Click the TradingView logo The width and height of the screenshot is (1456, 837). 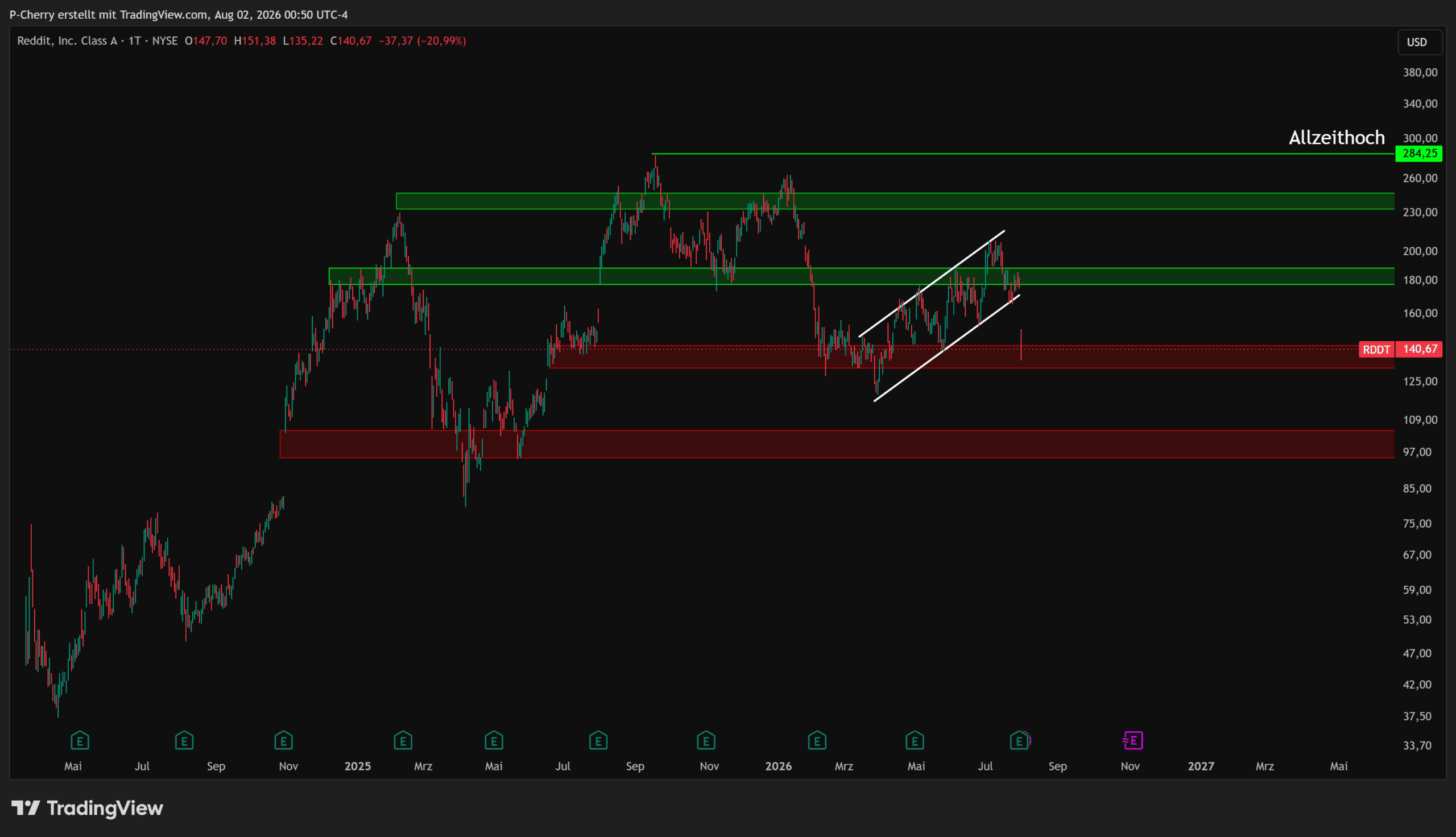pos(88,808)
